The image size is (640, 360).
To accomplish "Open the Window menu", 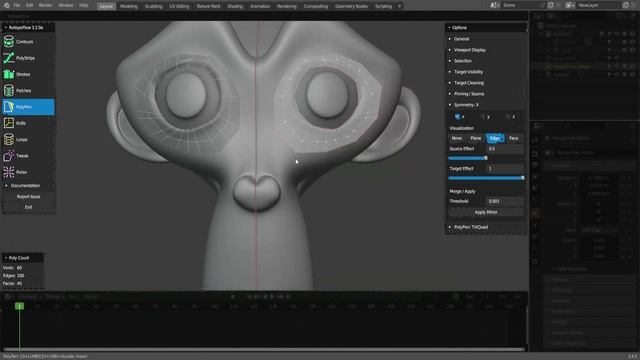I will pyautogui.click(x=65, y=6).
